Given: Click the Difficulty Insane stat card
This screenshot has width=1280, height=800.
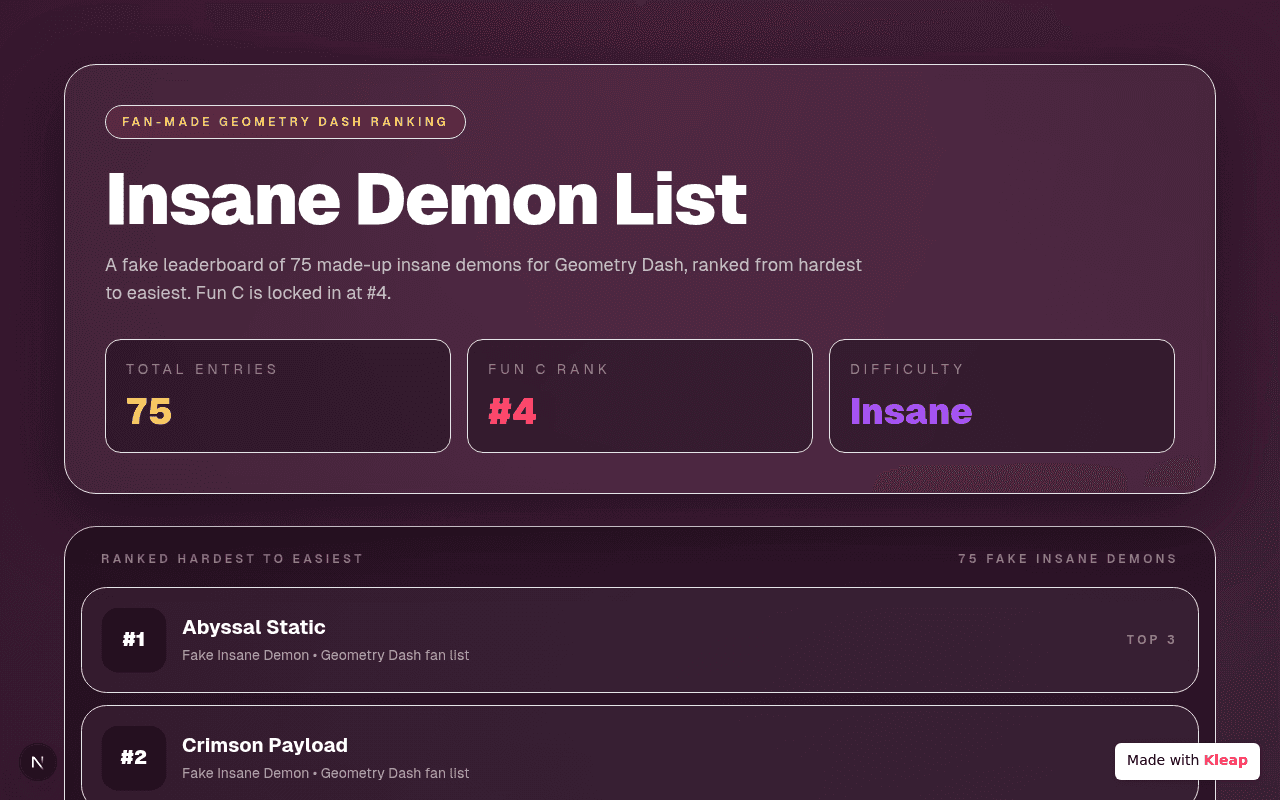Looking at the screenshot, I should pos(1002,396).
